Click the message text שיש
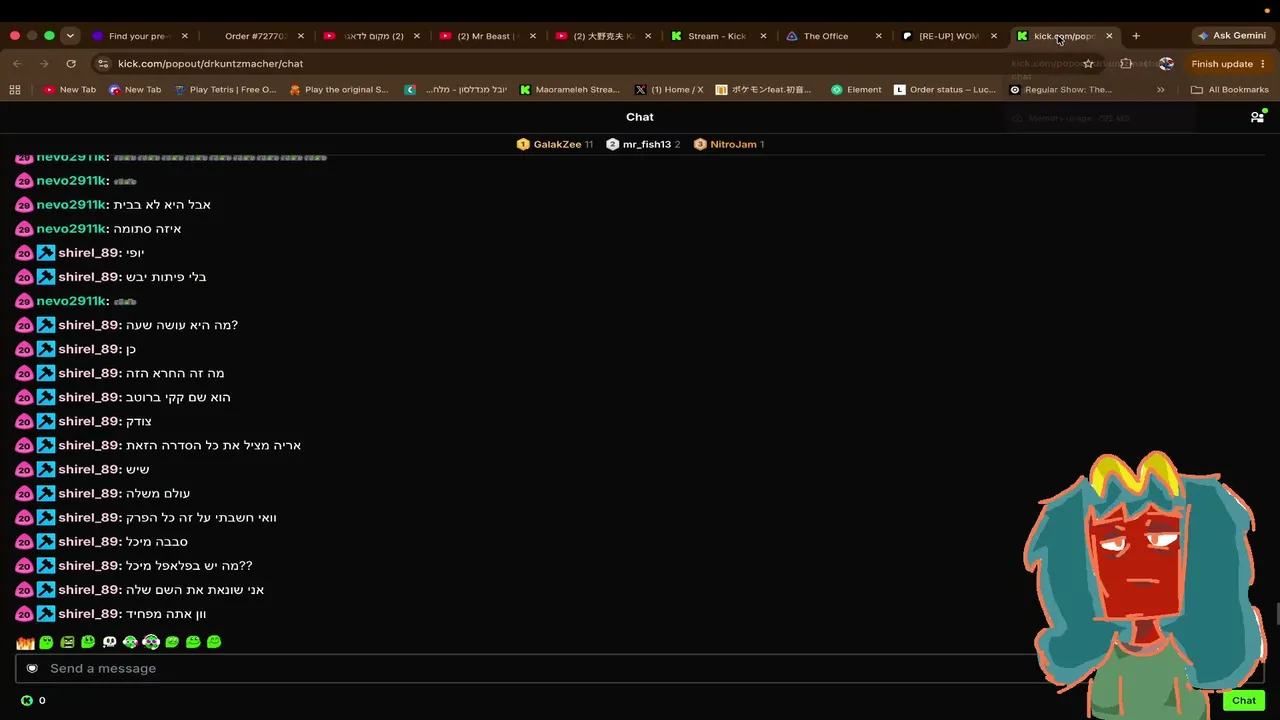 click(x=138, y=469)
